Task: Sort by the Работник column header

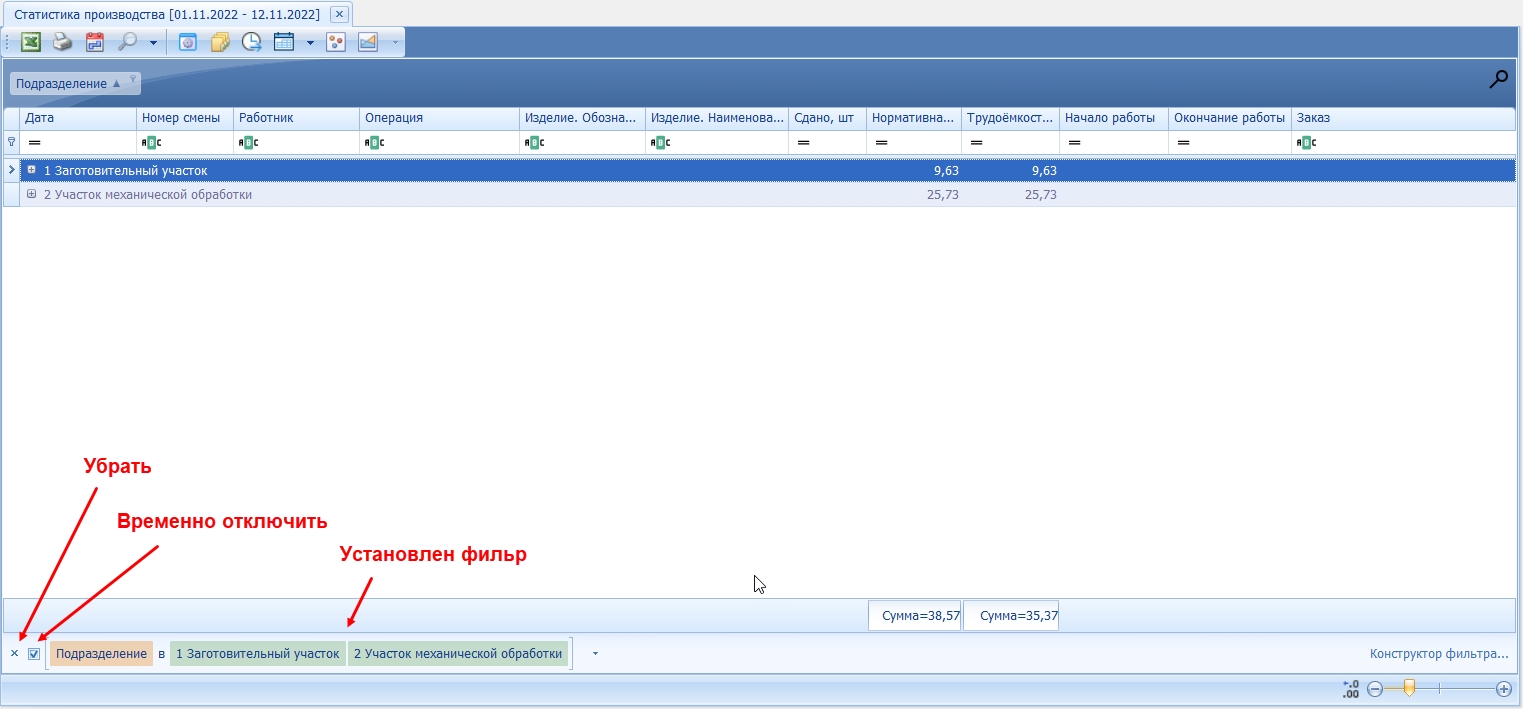Action: [296, 118]
